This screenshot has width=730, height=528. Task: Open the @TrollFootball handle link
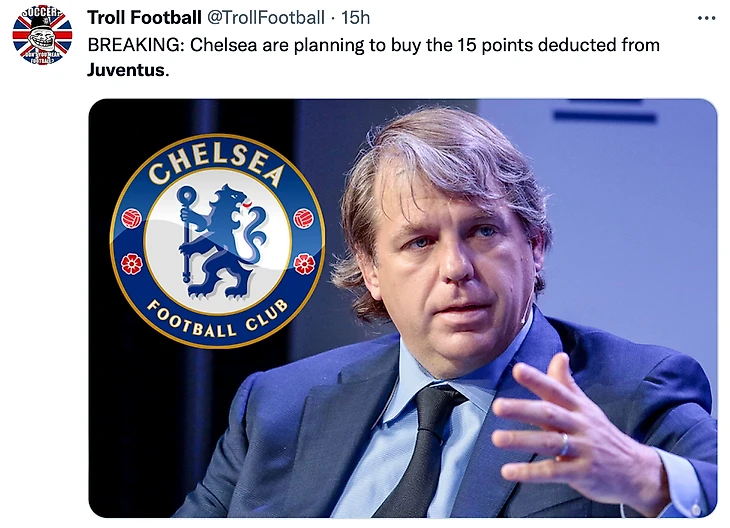[x=266, y=18]
